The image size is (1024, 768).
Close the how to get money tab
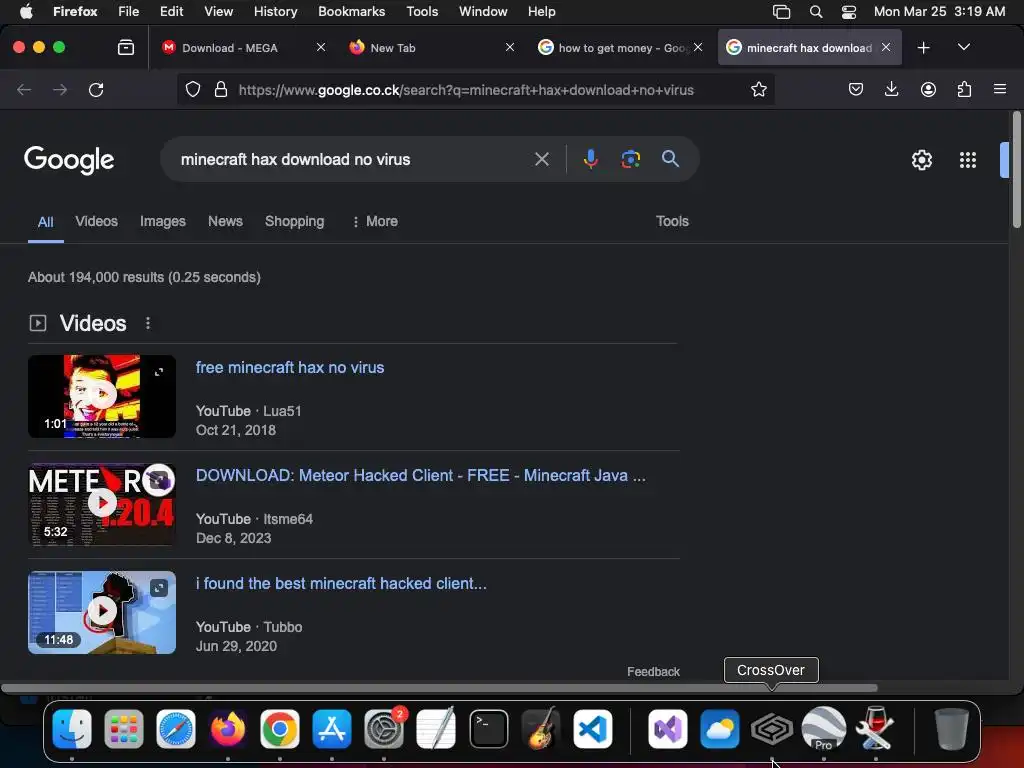[698, 47]
